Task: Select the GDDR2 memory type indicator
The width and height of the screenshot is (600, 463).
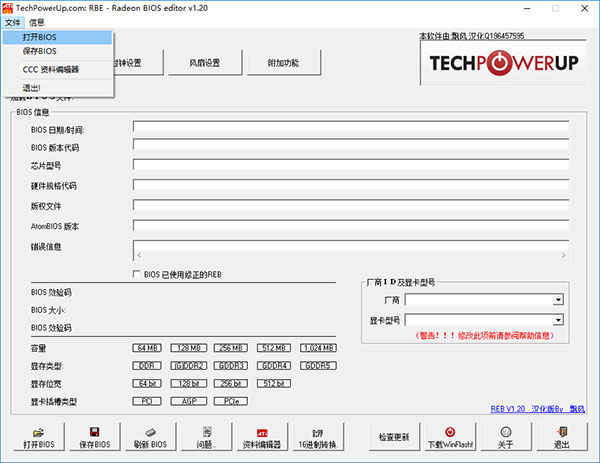Action: [189, 366]
